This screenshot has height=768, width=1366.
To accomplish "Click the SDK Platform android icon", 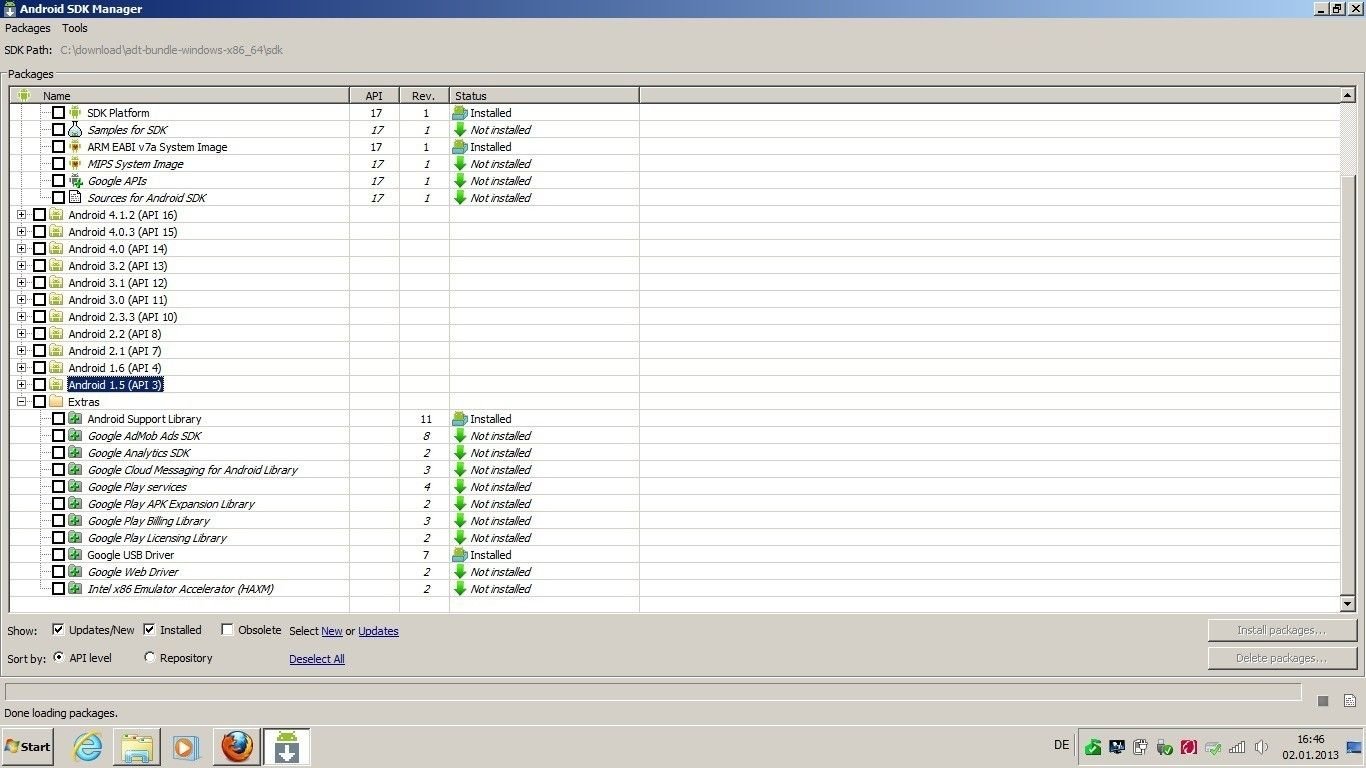I will click(x=75, y=113).
